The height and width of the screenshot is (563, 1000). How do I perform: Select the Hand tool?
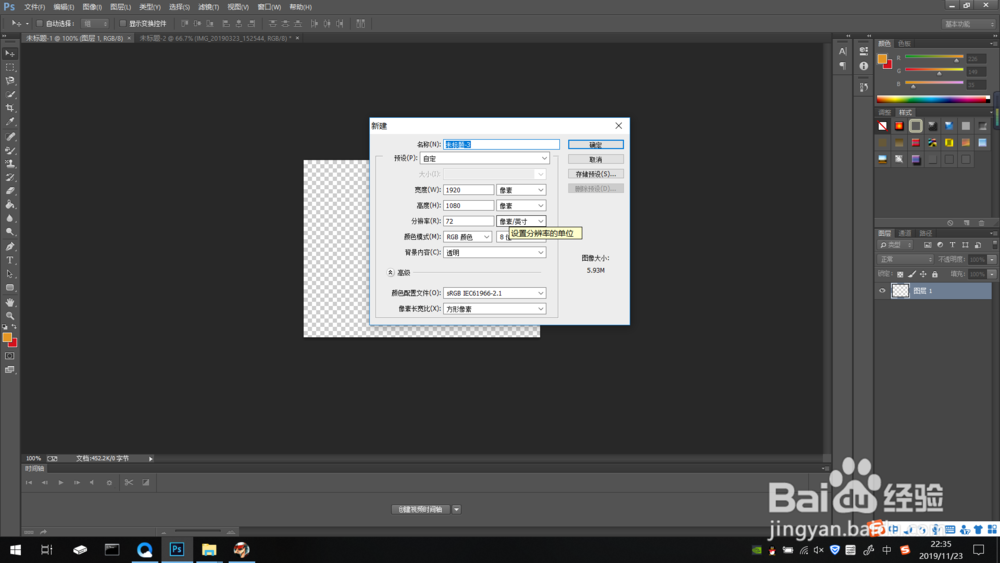pos(10,302)
